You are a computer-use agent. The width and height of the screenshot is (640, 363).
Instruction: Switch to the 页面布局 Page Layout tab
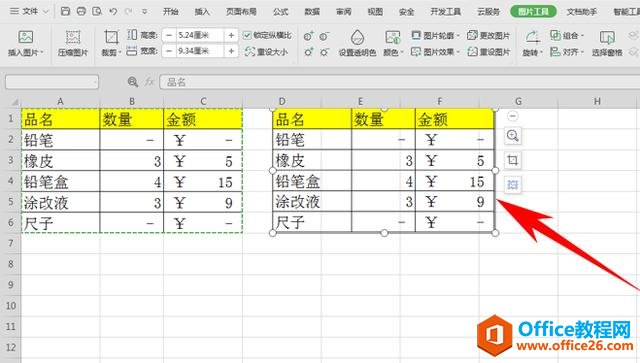[241, 11]
